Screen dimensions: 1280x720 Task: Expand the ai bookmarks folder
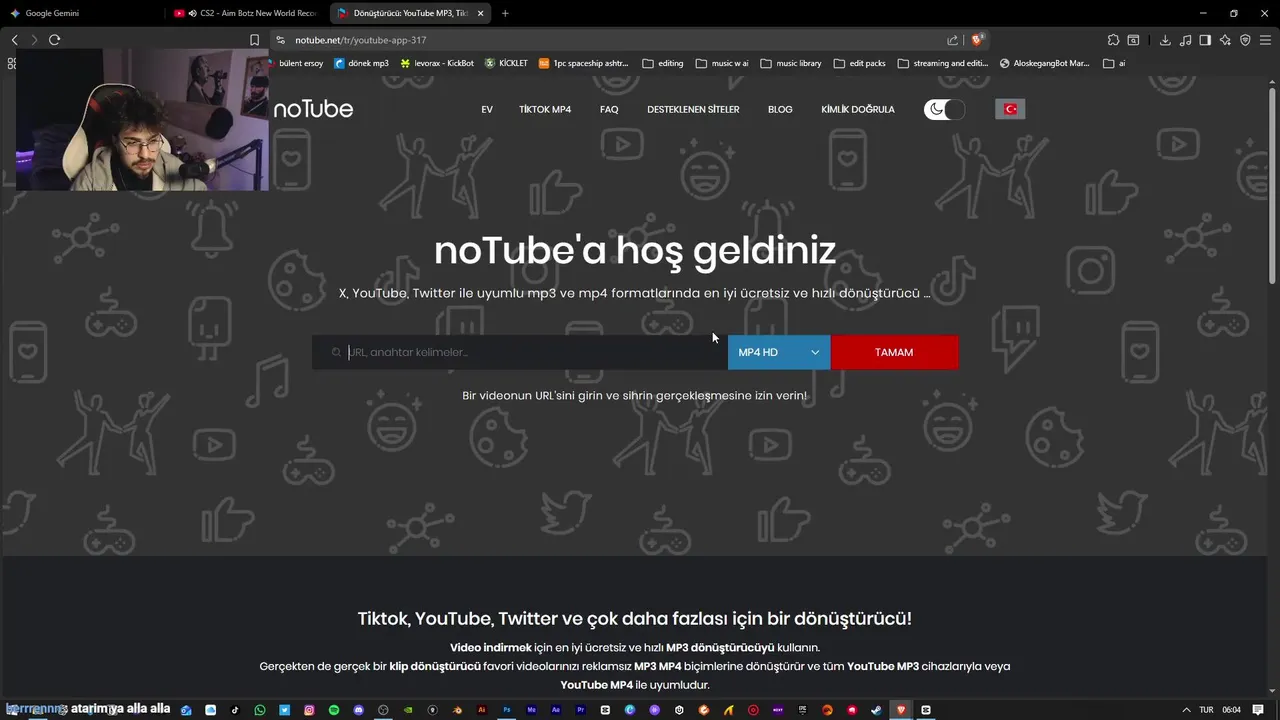1114,63
